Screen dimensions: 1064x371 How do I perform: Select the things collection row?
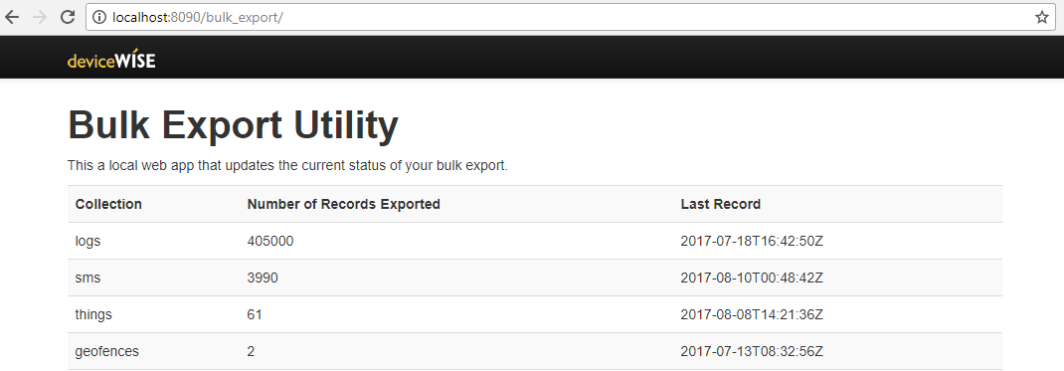[x=535, y=314]
